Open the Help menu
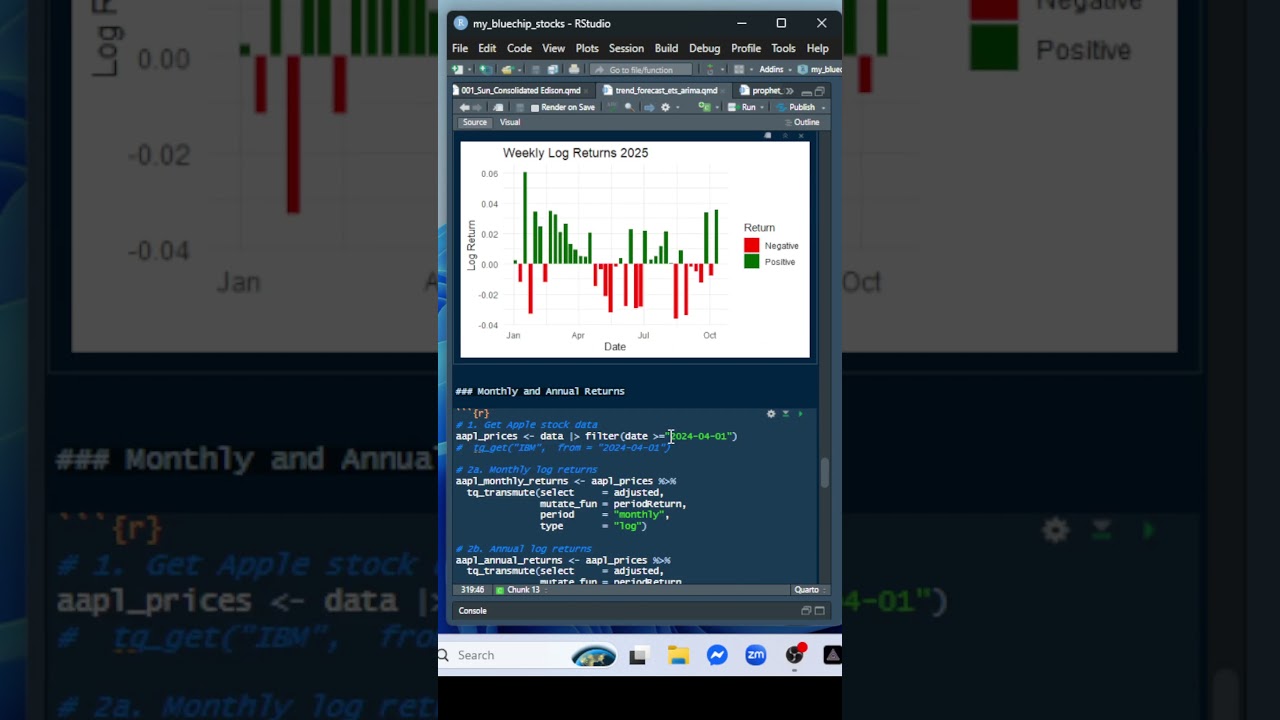This screenshot has width=1280, height=720. 818,48
